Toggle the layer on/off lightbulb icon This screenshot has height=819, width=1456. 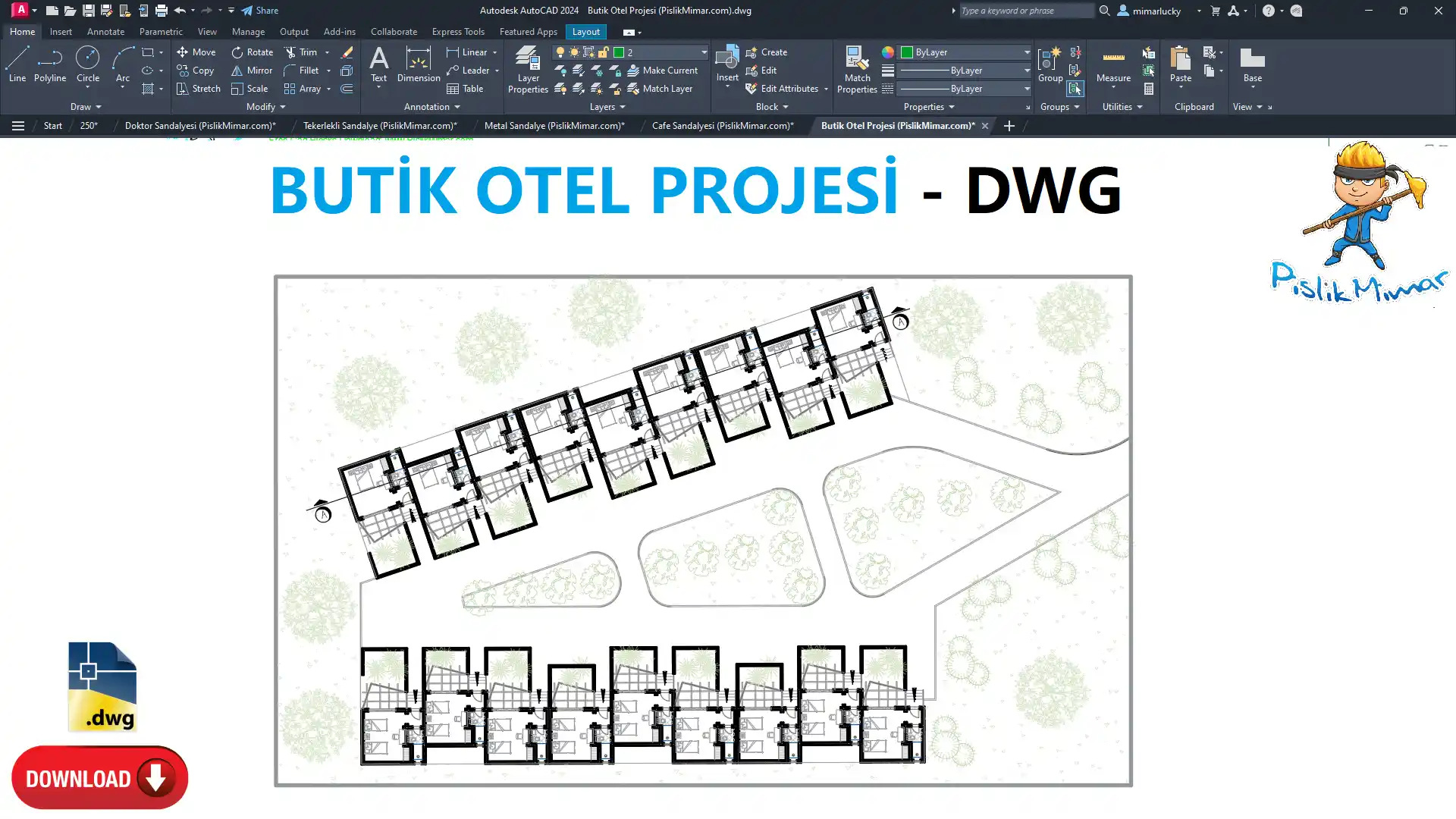pyautogui.click(x=560, y=52)
